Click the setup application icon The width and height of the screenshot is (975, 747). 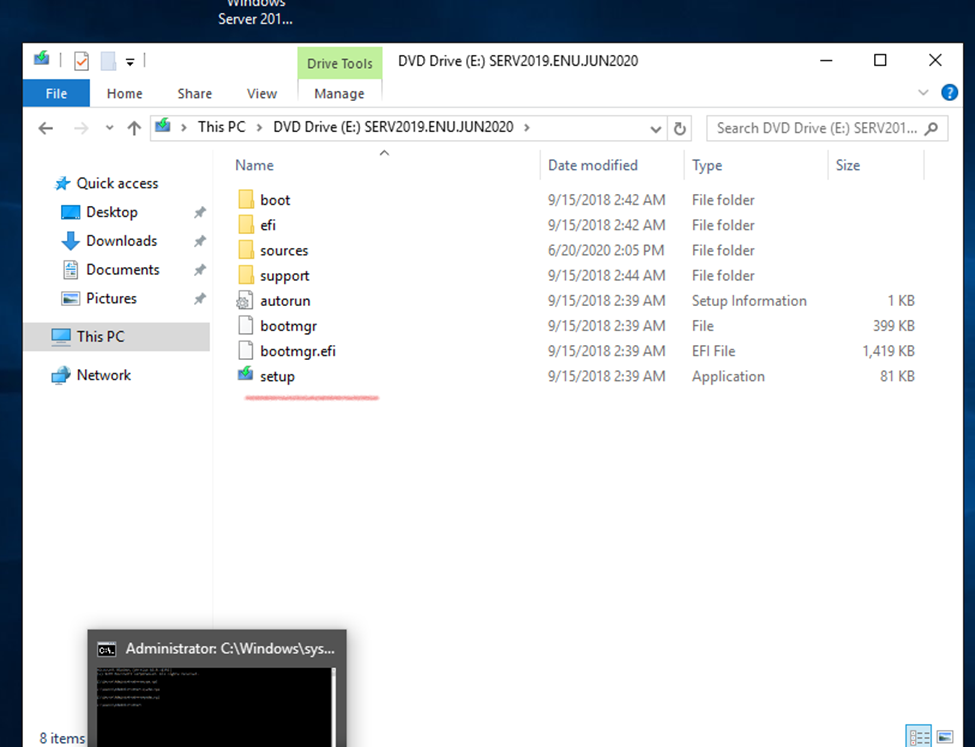246,376
